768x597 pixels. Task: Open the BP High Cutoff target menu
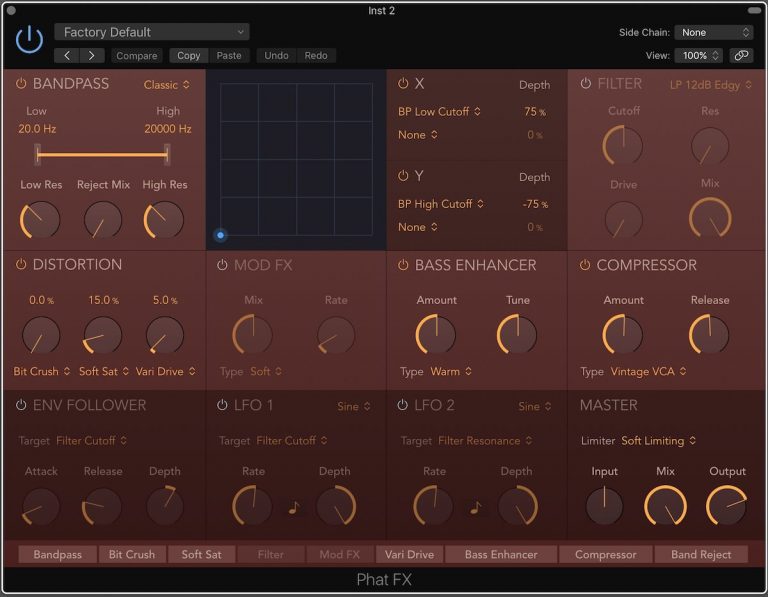(x=441, y=204)
